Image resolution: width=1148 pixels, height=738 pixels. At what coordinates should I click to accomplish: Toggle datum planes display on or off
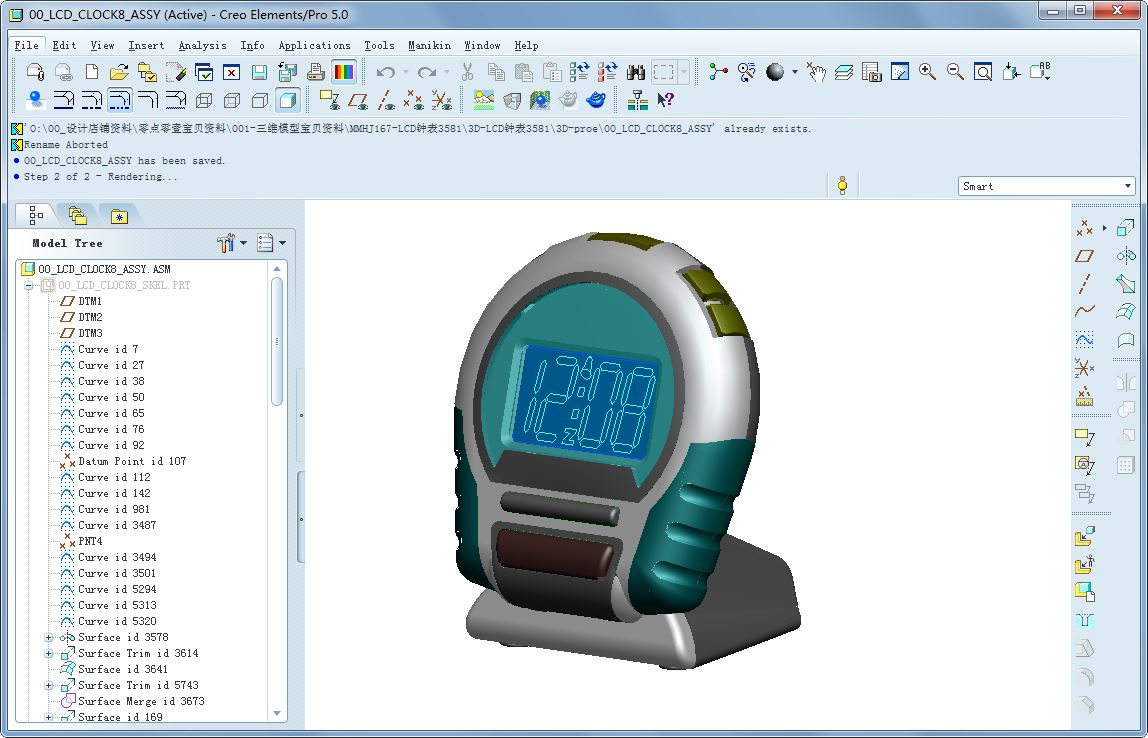[357, 100]
